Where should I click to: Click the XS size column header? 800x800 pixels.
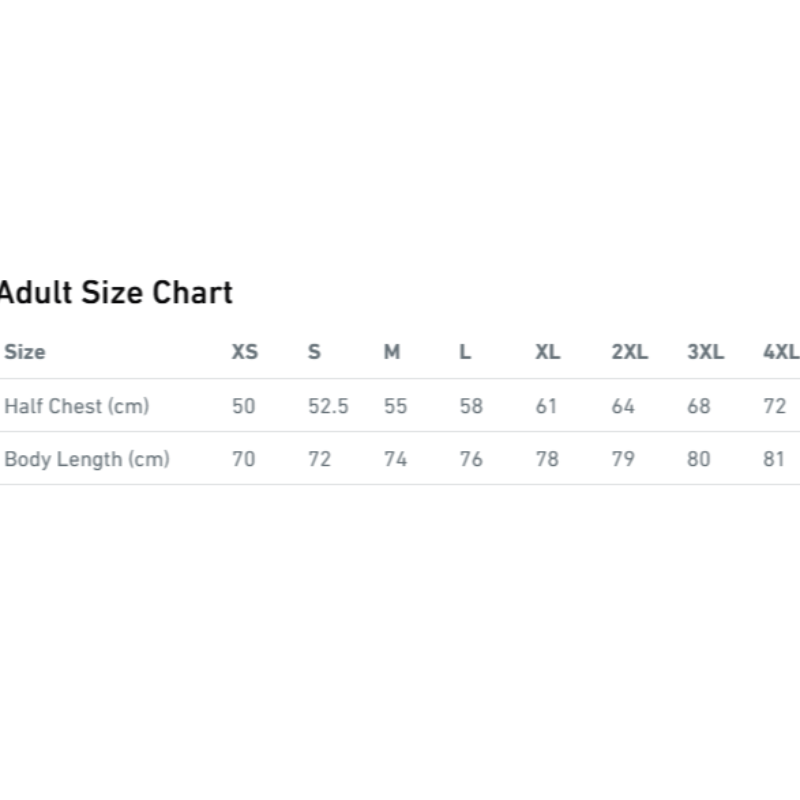[x=245, y=352]
